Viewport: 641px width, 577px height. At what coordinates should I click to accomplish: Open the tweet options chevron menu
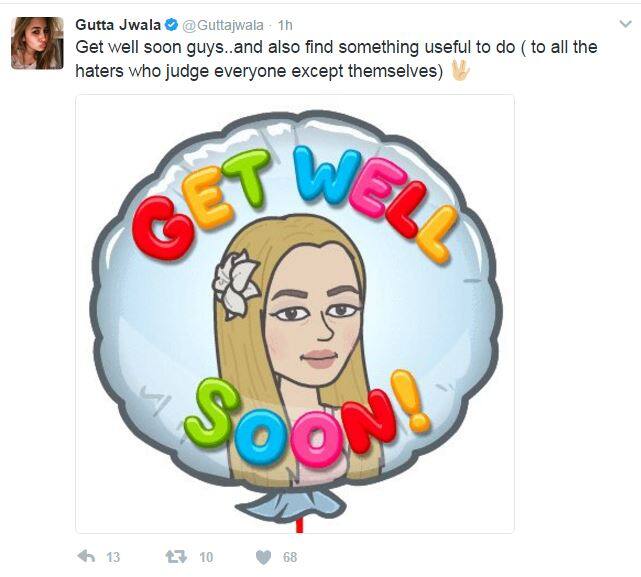pyautogui.click(x=626, y=24)
